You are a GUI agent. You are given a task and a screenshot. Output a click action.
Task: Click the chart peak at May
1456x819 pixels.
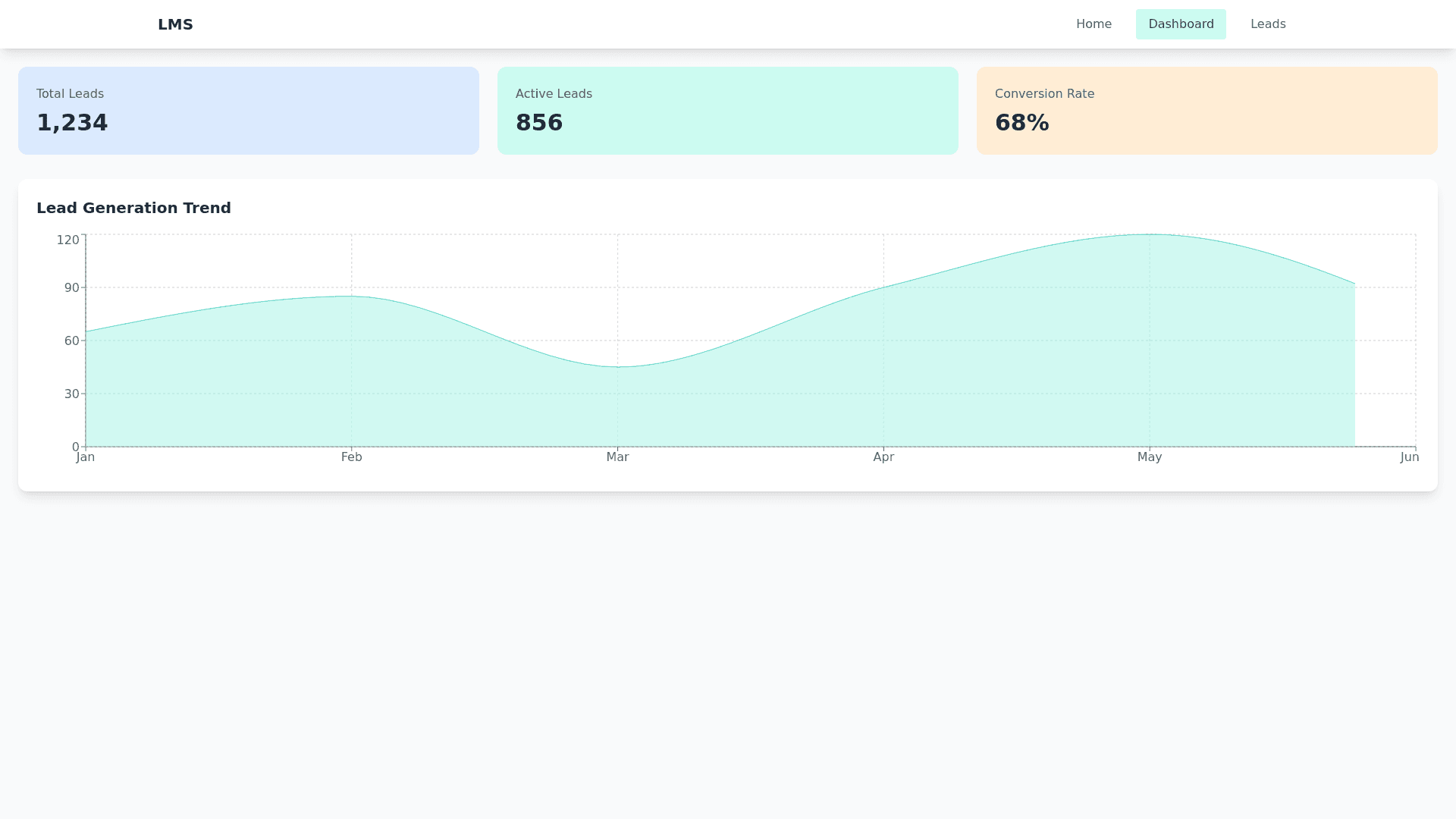[1150, 235]
